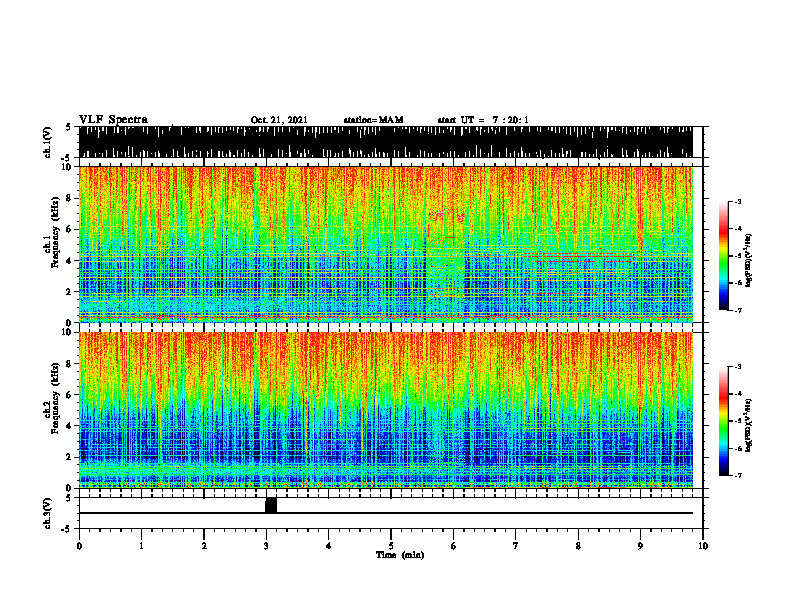Click time axis tick label '6'
This screenshot has width=792, height=612.
pyautogui.click(x=453, y=546)
